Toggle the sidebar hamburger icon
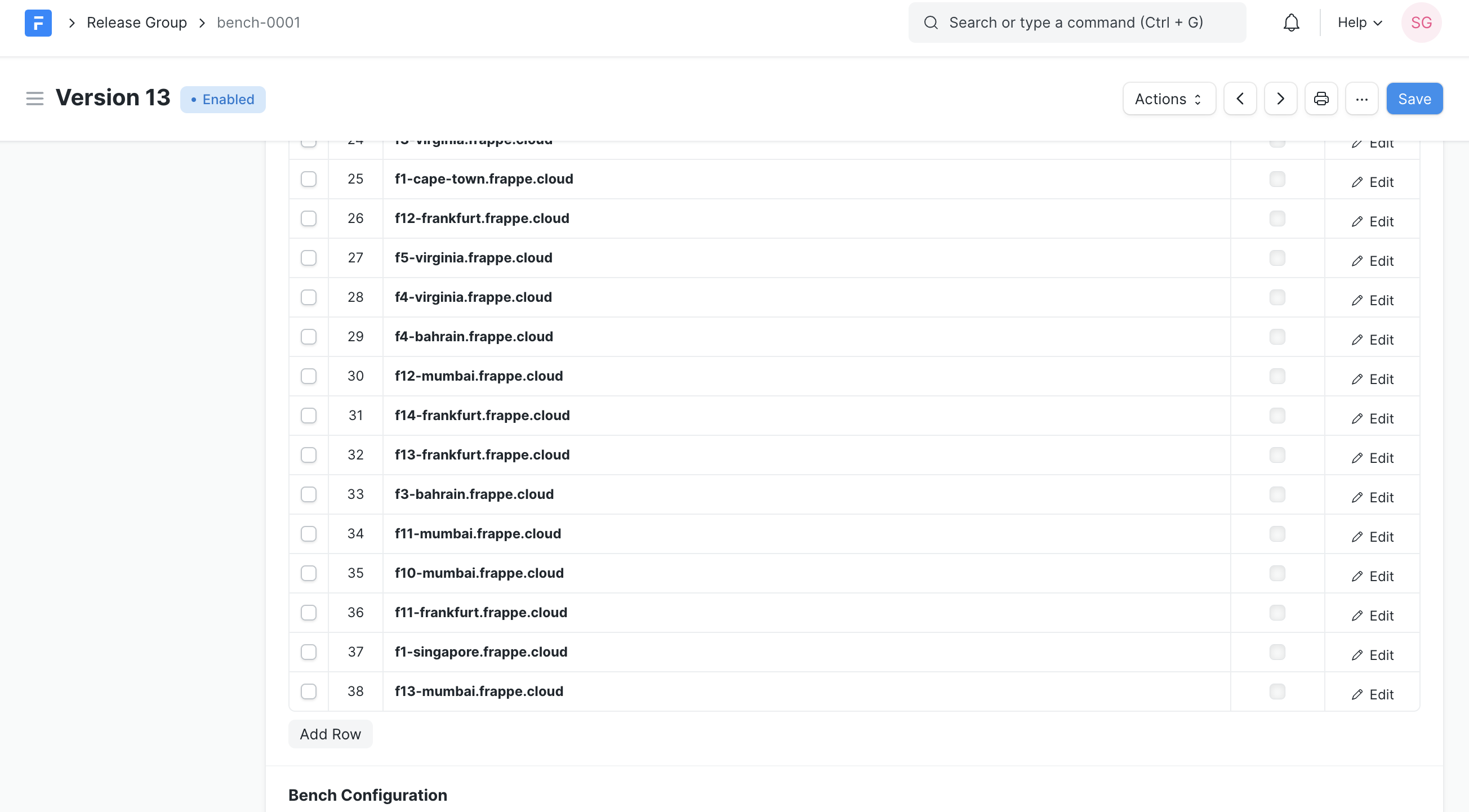 pos(35,99)
